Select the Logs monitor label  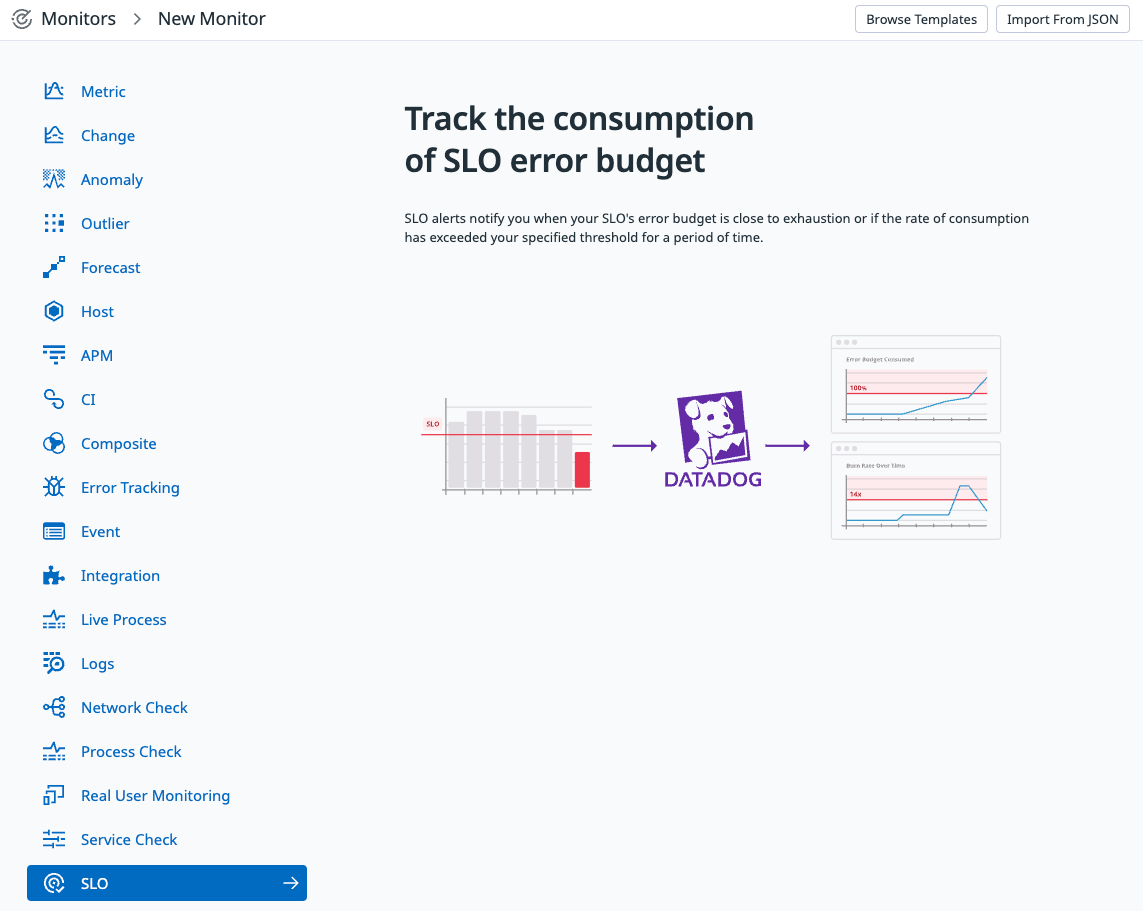click(x=97, y=664)
